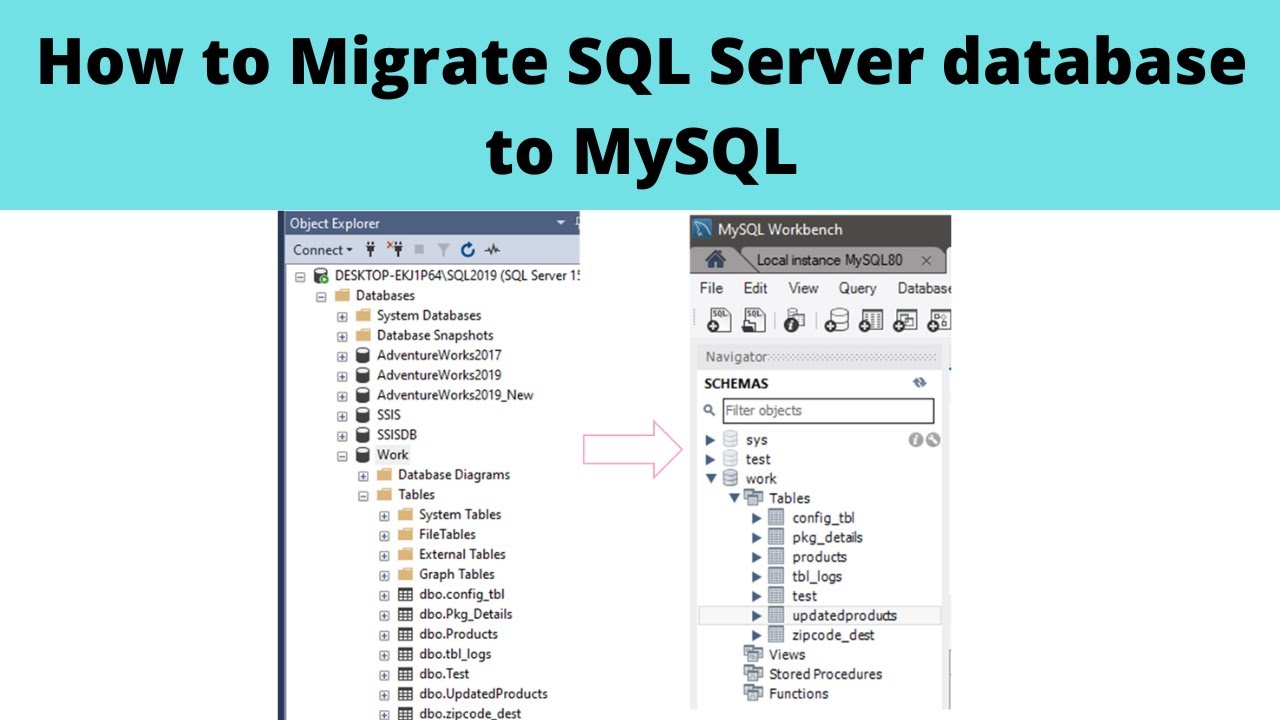Expand the config_tbl table in MySQL Workbench
Viewport: 1280px width, 720px height.
[757, 518]
